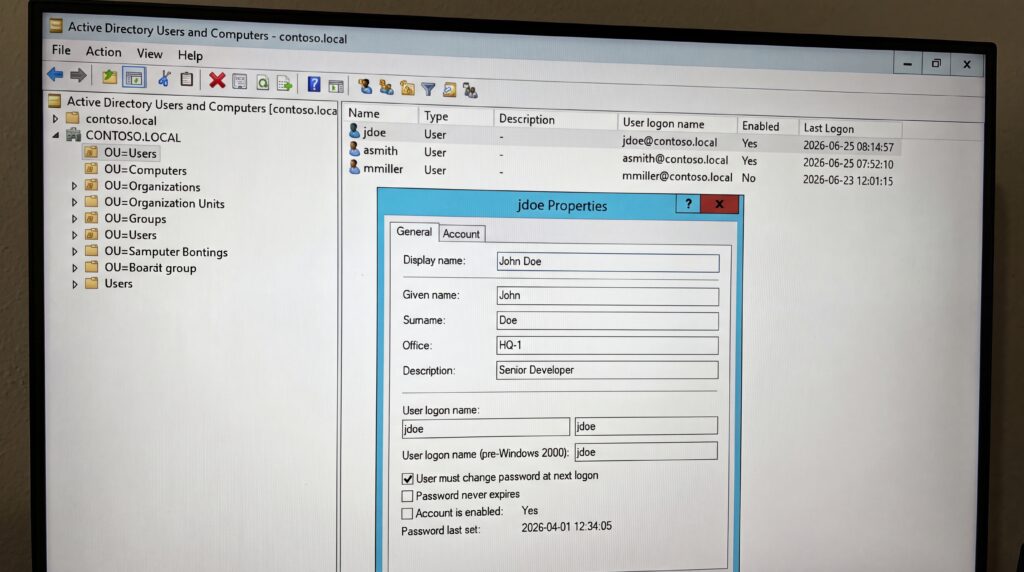Sort by the Name column header
Image resolution: width=1024 pixels, height=572 pixels.
pyautogui.click(x=381, y=114)
